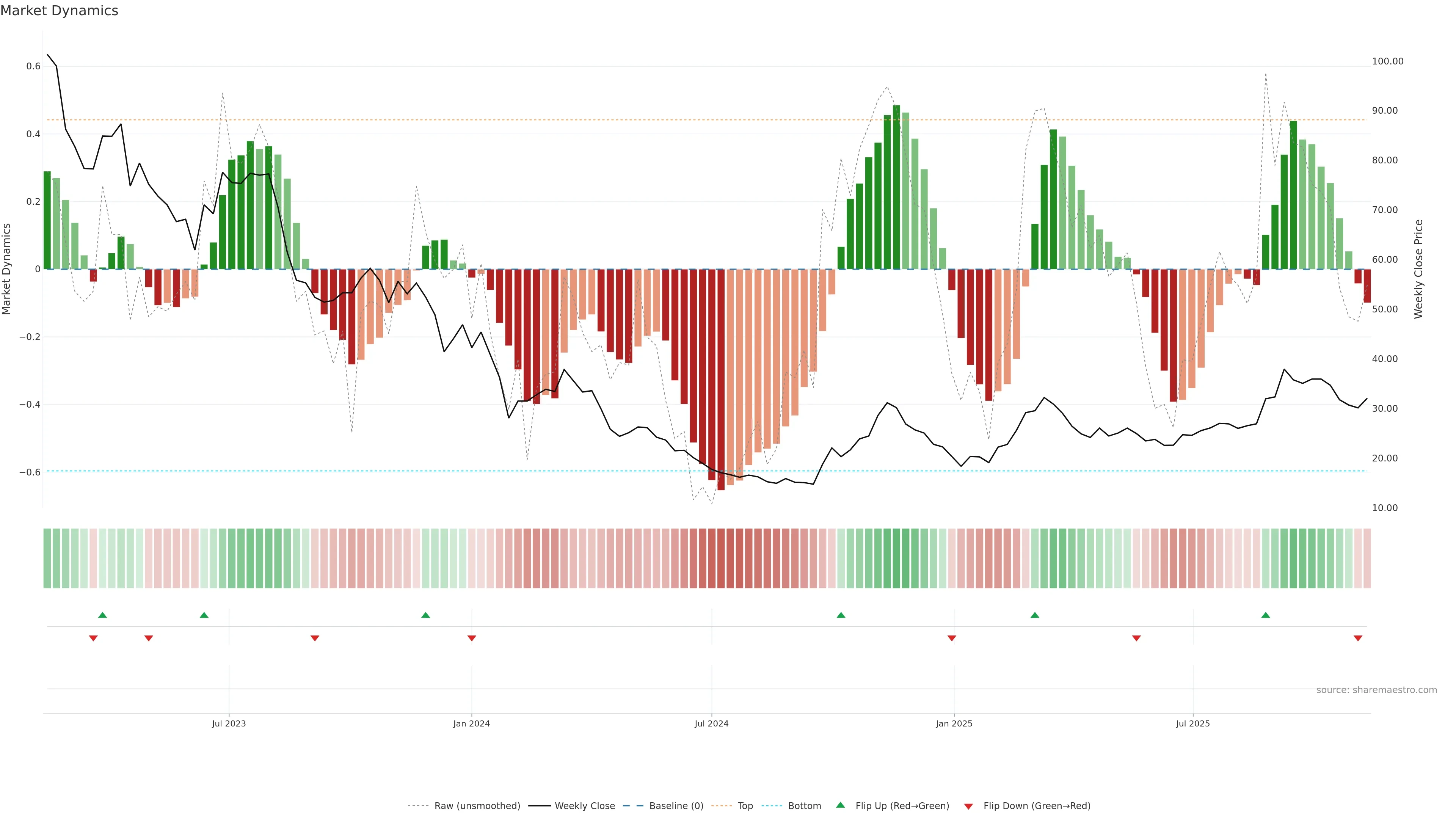Screen dimensions: 1456x819
Task: Click the Market Dynamics chart title
Action: click(60, 11)
